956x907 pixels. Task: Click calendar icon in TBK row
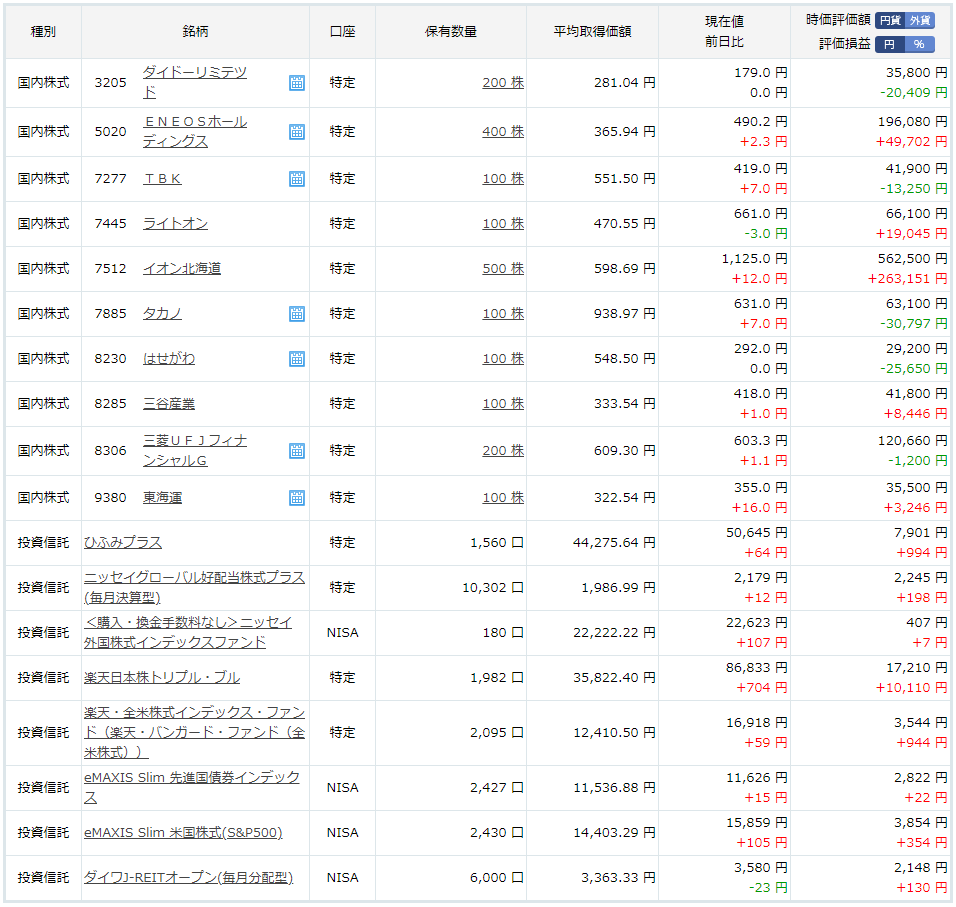pyautogui.click(x=297, y=179)
